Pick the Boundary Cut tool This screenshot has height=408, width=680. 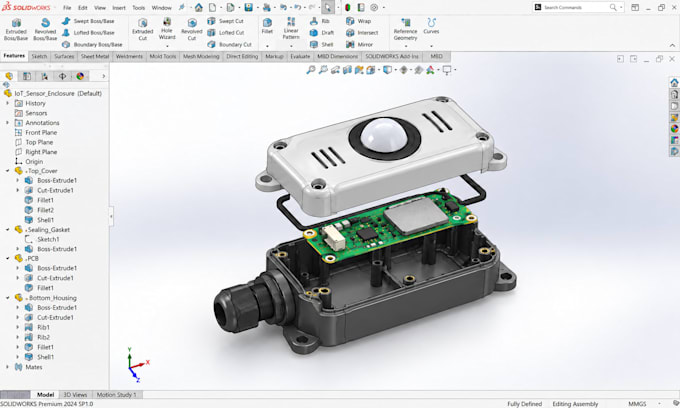[x=229, y=44]
